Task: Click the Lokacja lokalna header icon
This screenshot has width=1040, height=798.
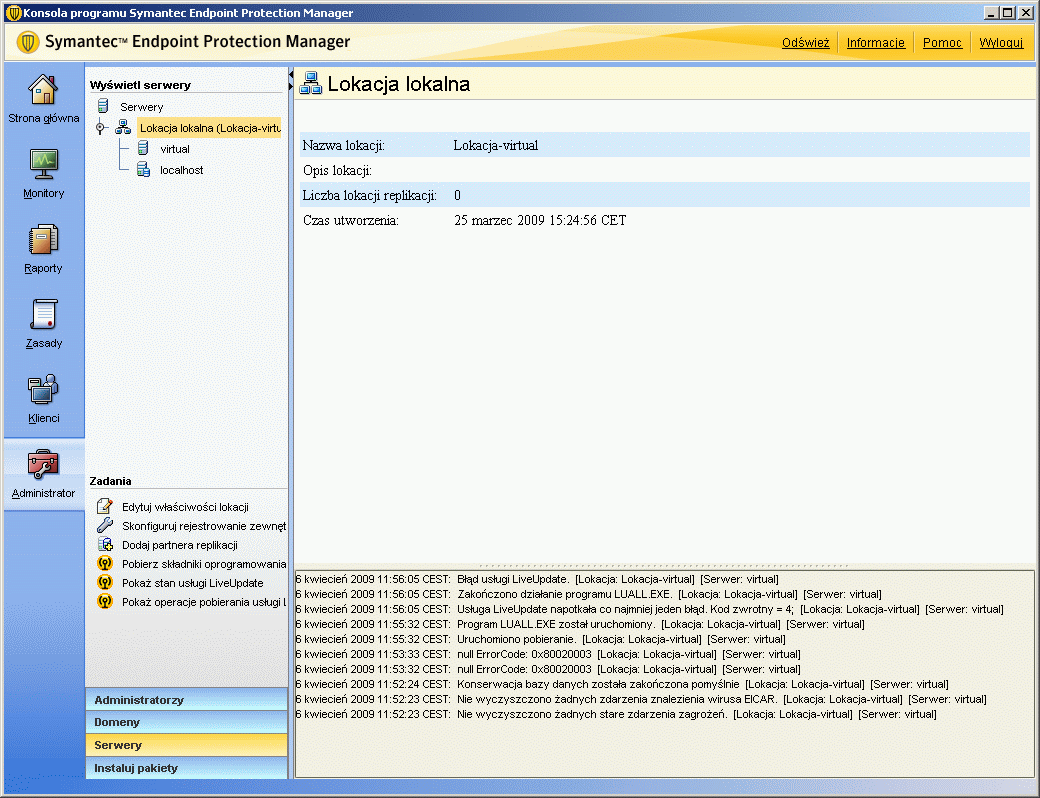Action: (310, 84)
